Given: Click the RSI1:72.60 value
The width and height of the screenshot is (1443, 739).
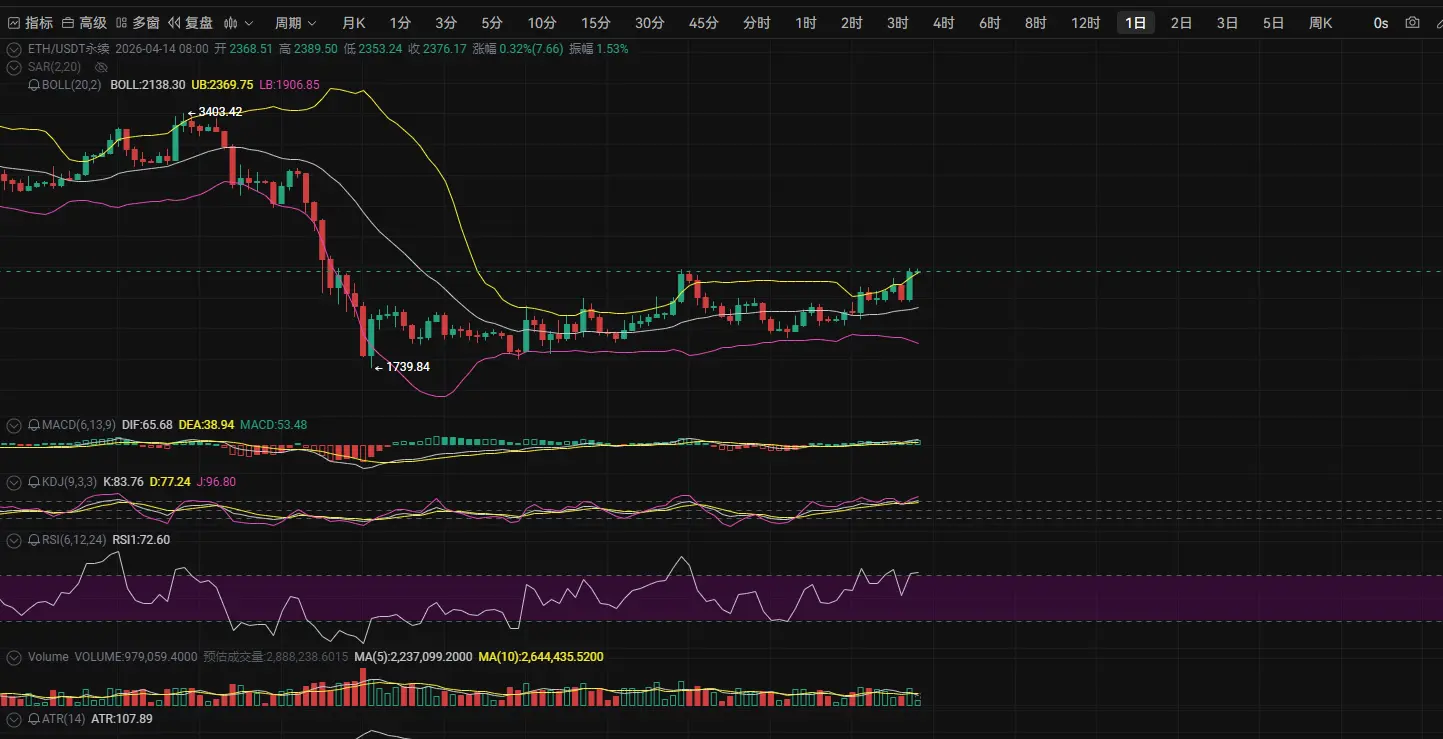Looking at the screenshot, I should 141,540.
